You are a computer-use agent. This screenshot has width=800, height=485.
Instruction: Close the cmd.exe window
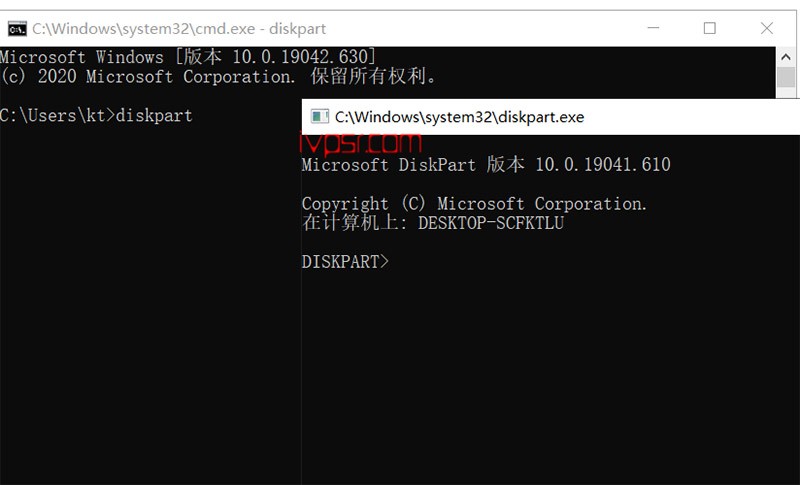tap(767, 28)
